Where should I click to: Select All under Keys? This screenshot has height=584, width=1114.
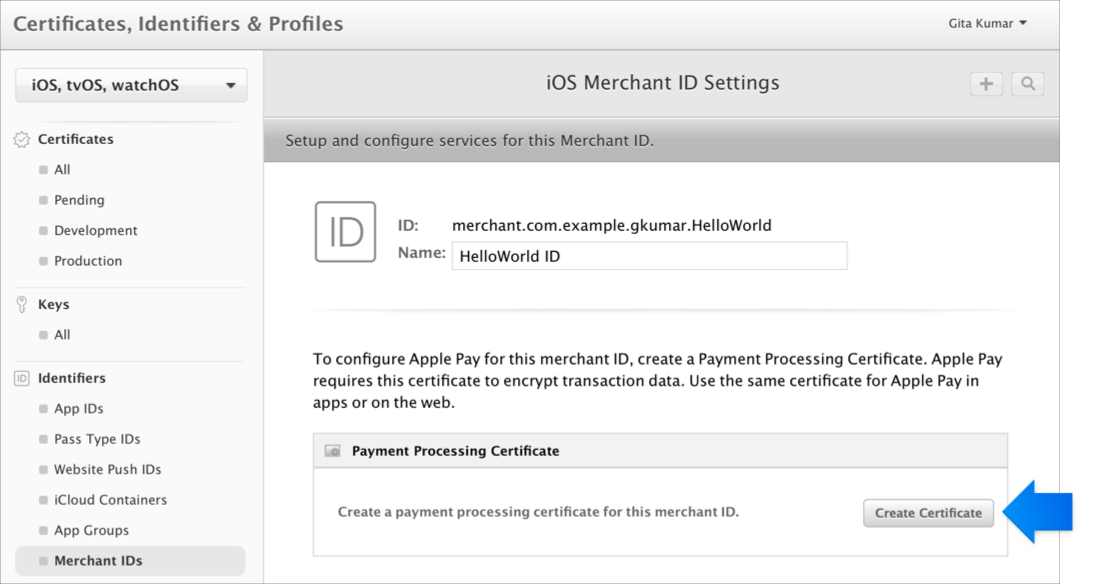tap(63, 335)
